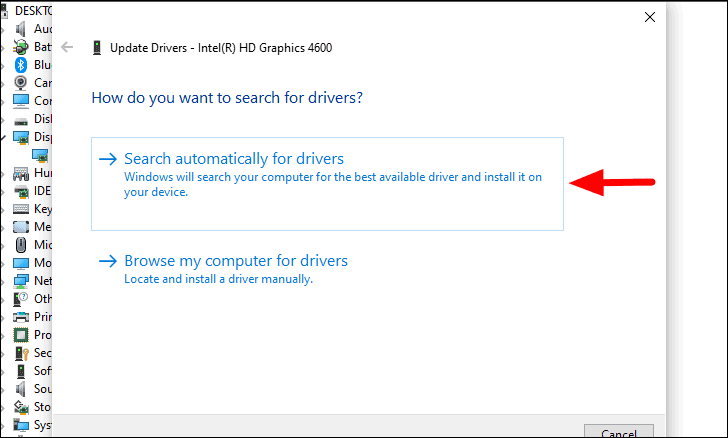
Task: Select the Monitors category icon
Action: [20, 263]
